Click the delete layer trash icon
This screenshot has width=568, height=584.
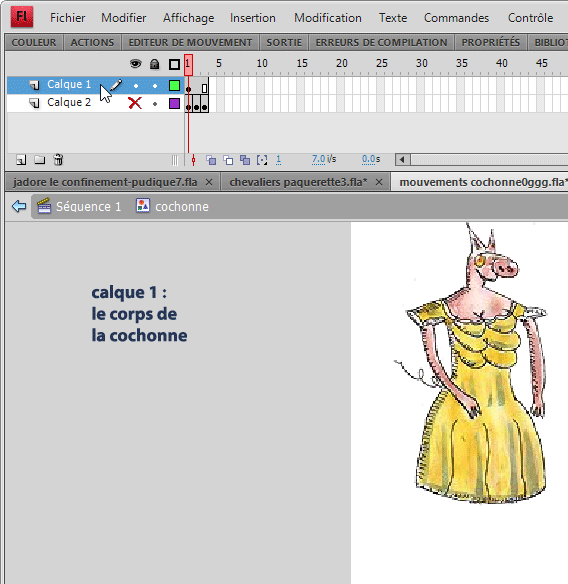click(x=58, y=160)
